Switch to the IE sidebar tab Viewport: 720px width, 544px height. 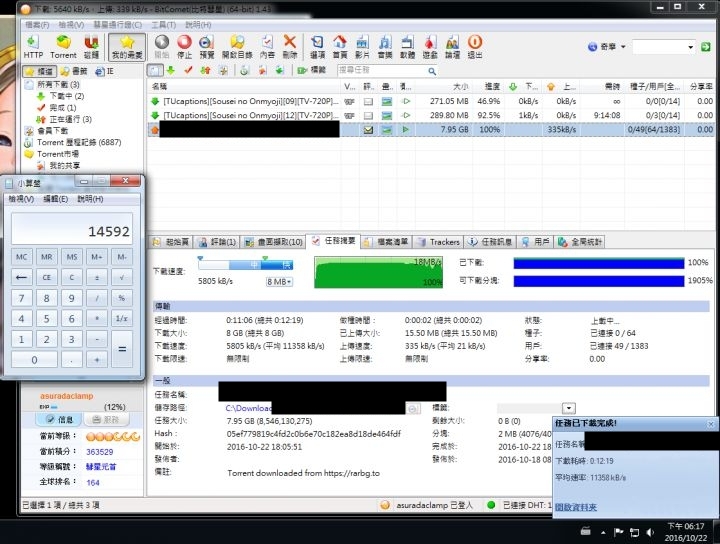pos(104,71)
